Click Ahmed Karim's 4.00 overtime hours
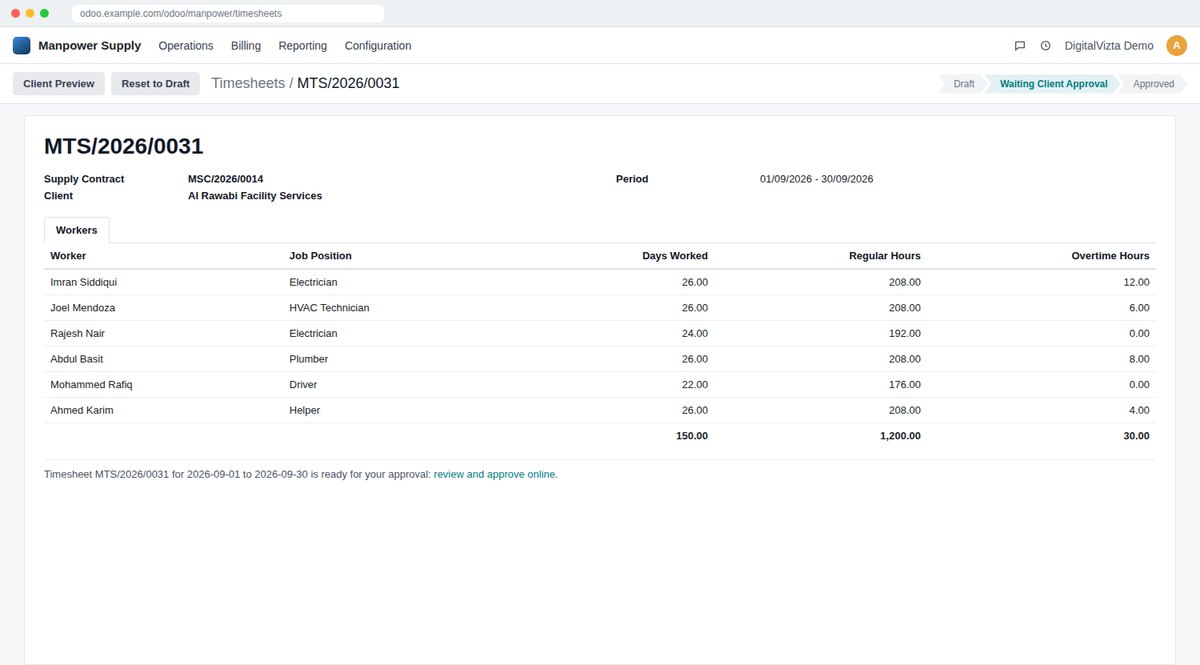 [x=1139, y=410]
